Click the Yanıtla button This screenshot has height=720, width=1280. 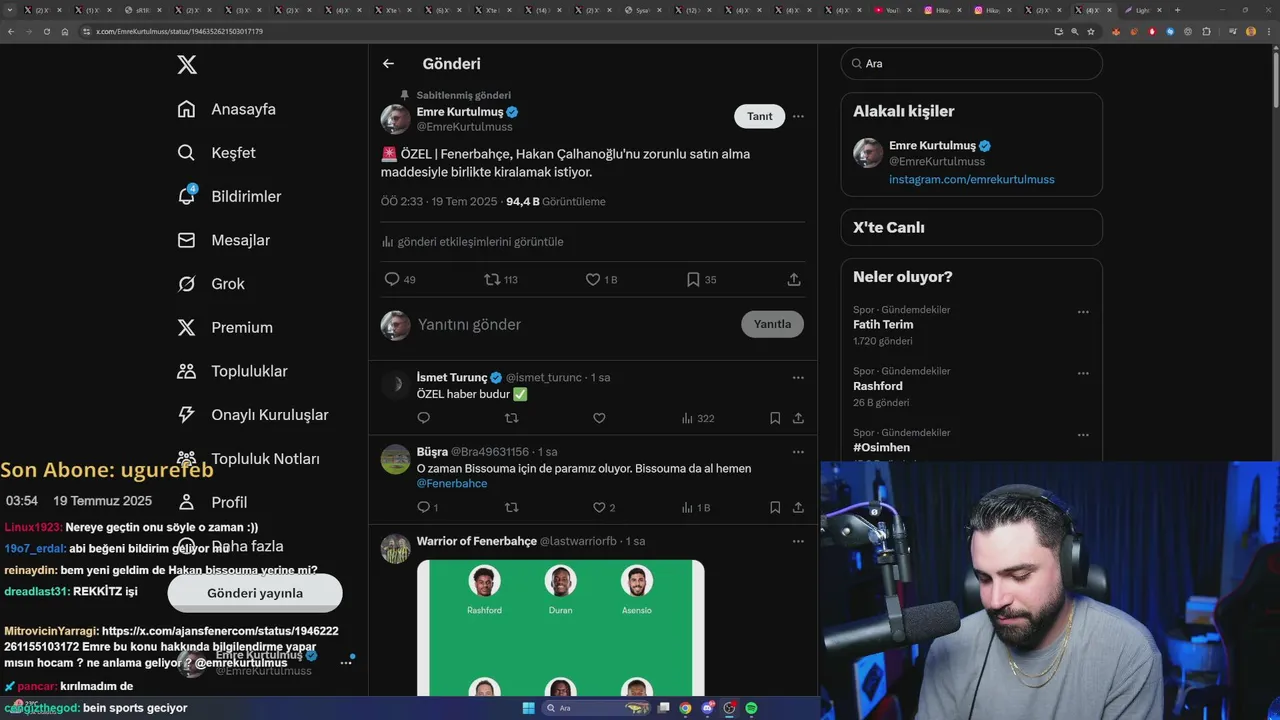click(772, 324)
